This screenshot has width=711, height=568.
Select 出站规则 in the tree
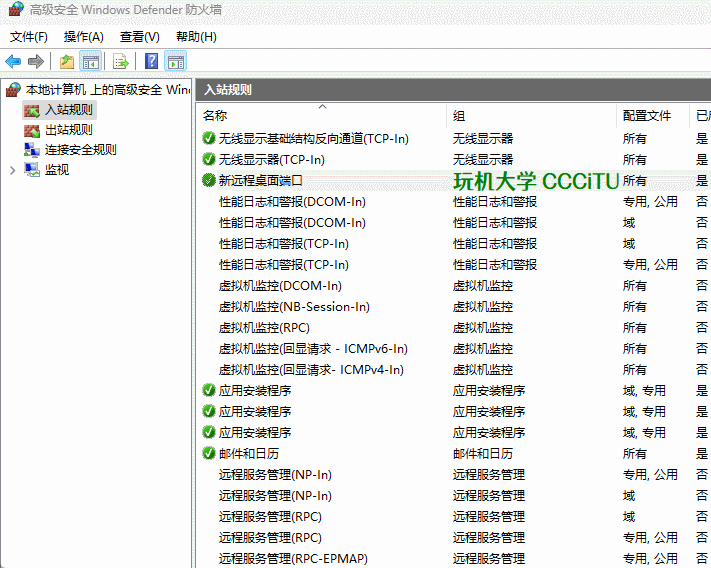click(68, 130)
